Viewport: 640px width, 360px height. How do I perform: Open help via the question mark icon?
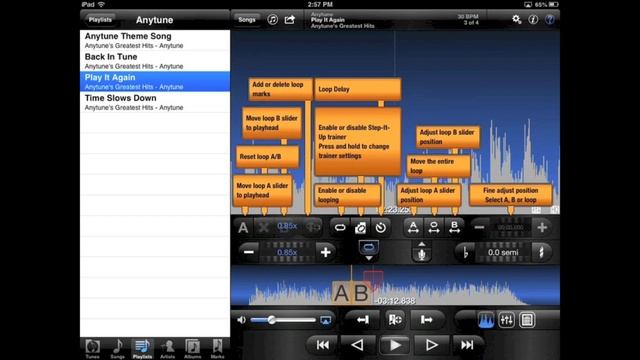[550, 19]
